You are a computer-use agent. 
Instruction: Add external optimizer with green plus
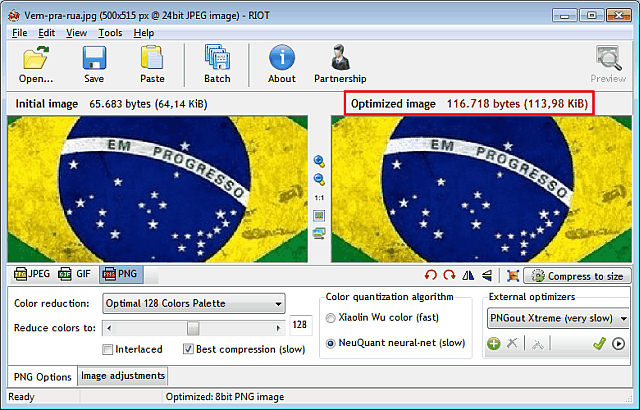click(x=494, y=343)
